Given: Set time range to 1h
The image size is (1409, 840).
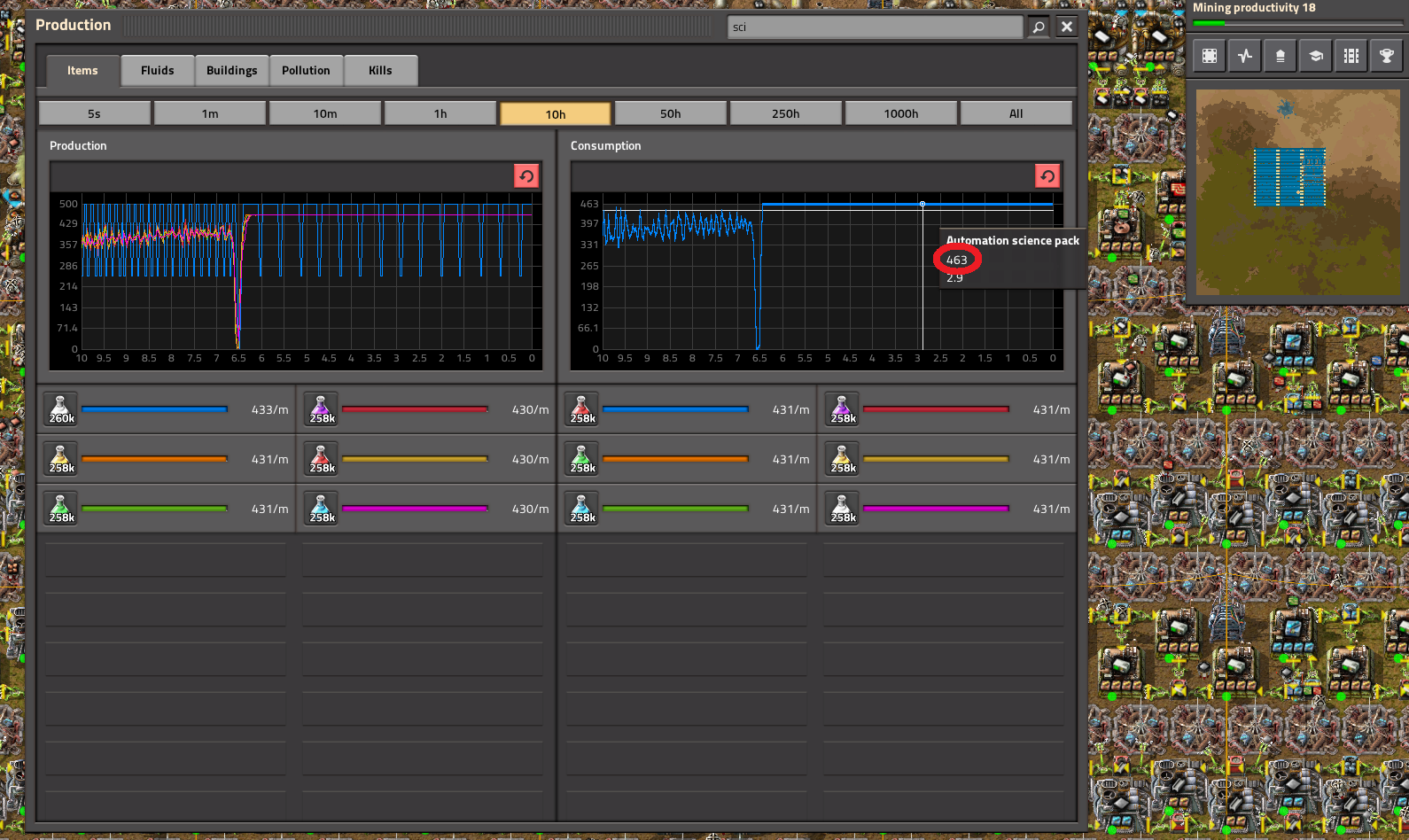Looking at the screenshot, I should [x=440, y=113].
